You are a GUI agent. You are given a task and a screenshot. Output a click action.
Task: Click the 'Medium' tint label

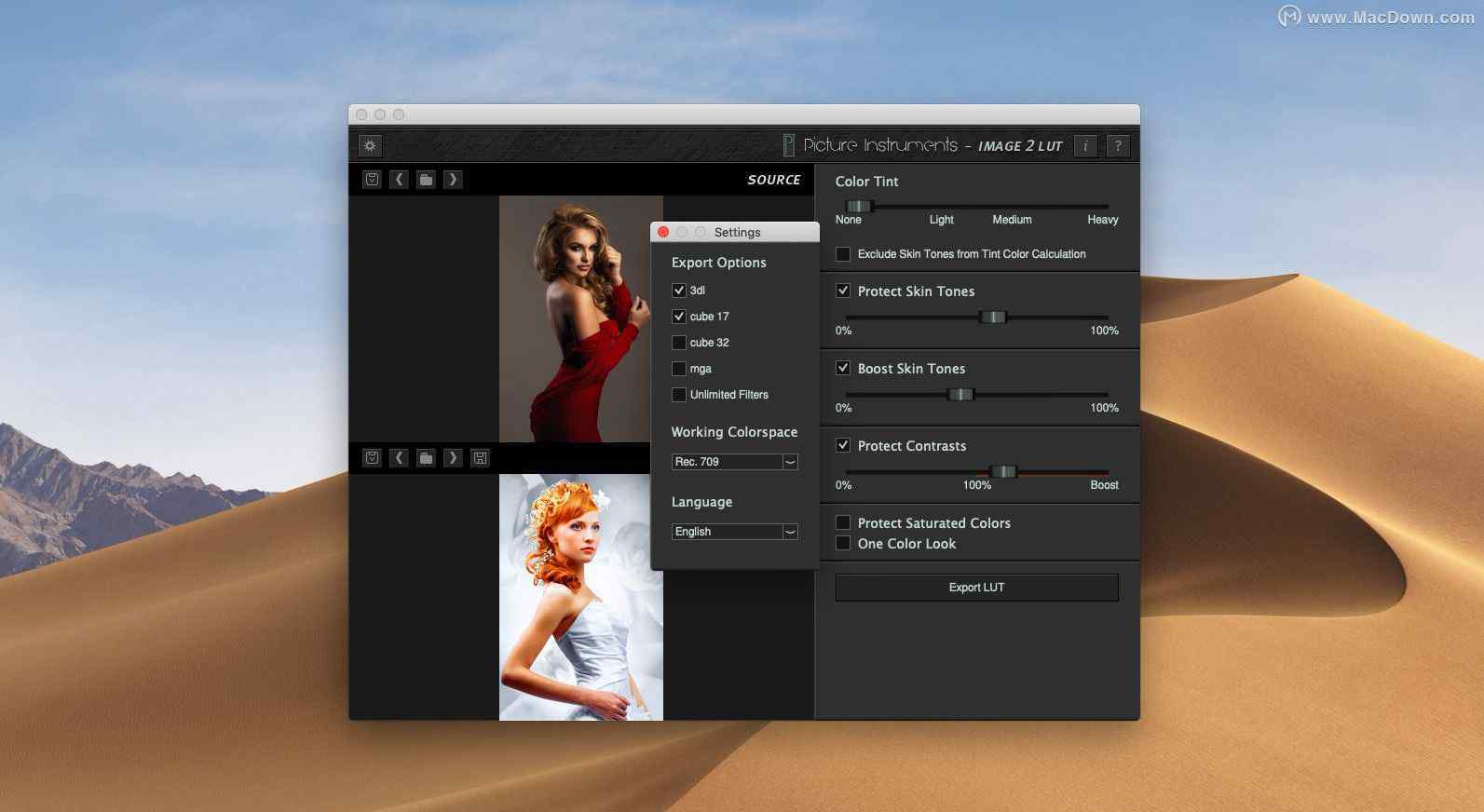click(x=1012, y=220)
